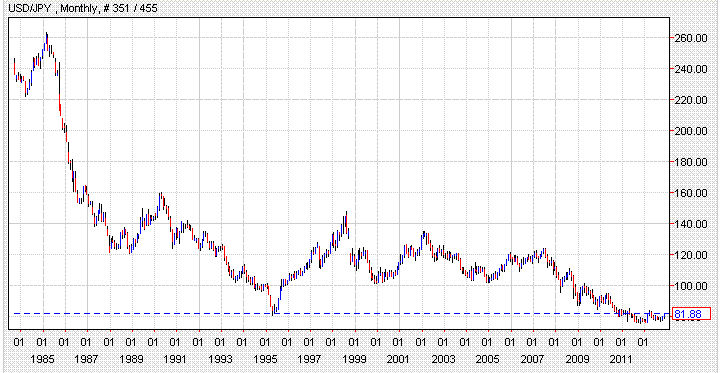Click the 1991 year label
This screenshot has width=720, height=373.
(x=175, y=359)
